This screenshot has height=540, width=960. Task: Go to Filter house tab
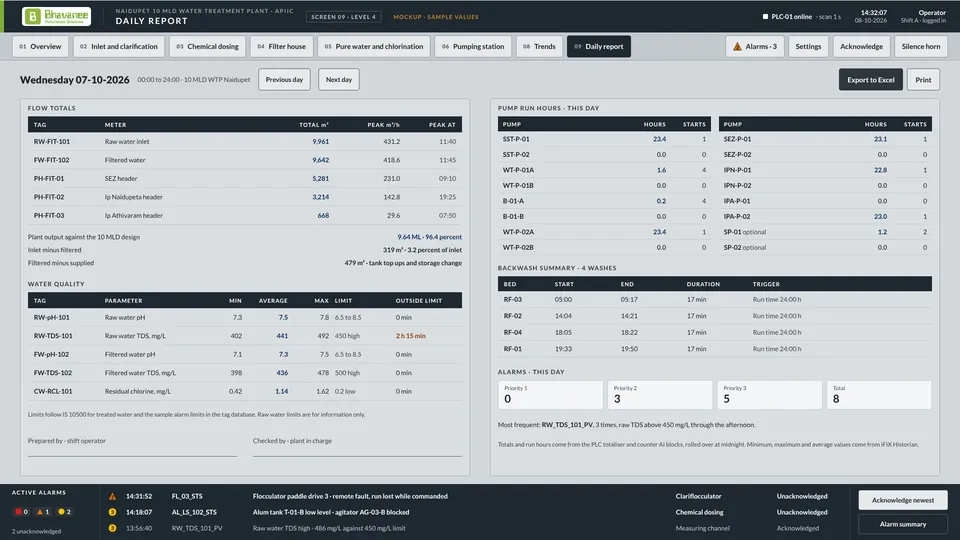pos(282,47)
